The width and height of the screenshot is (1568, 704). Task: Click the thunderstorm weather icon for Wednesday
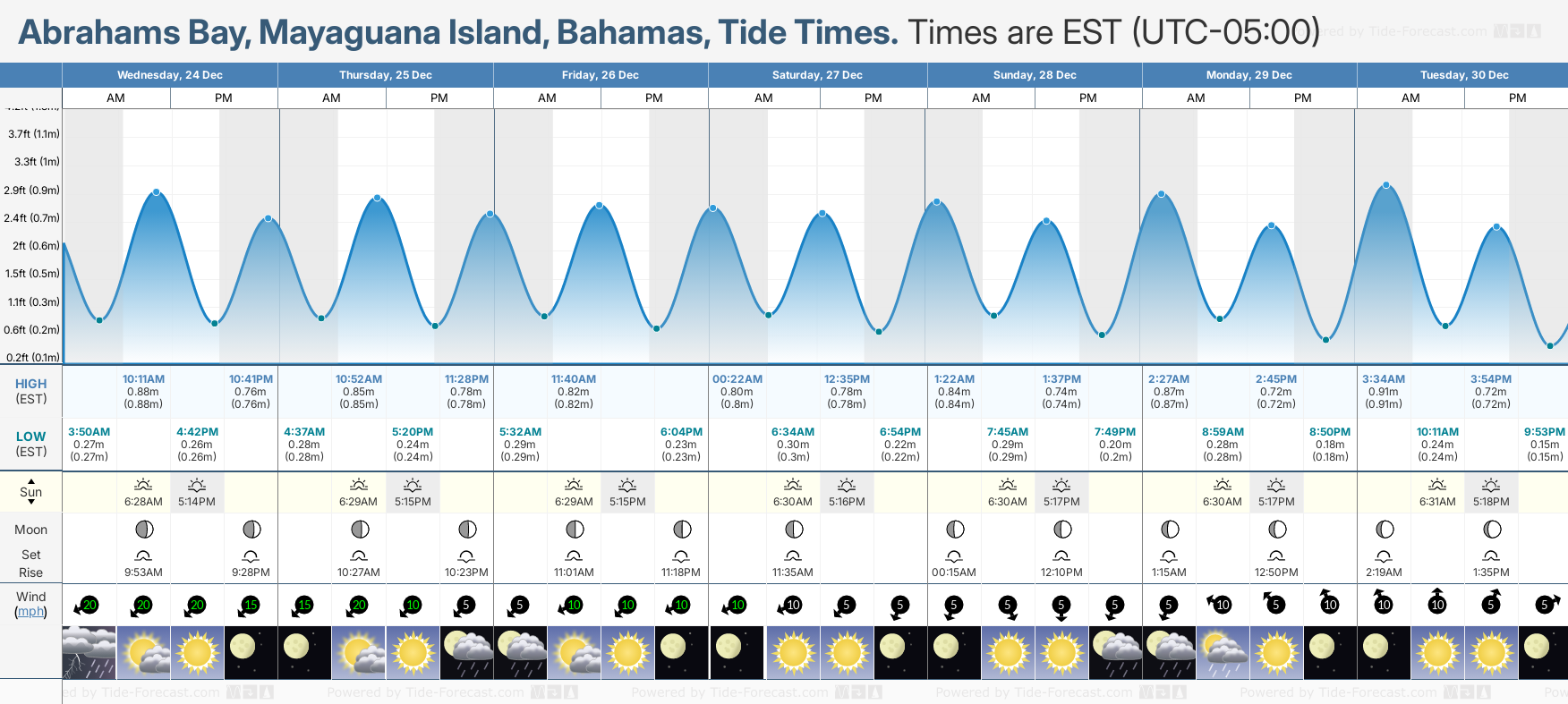tap(89, 652)
